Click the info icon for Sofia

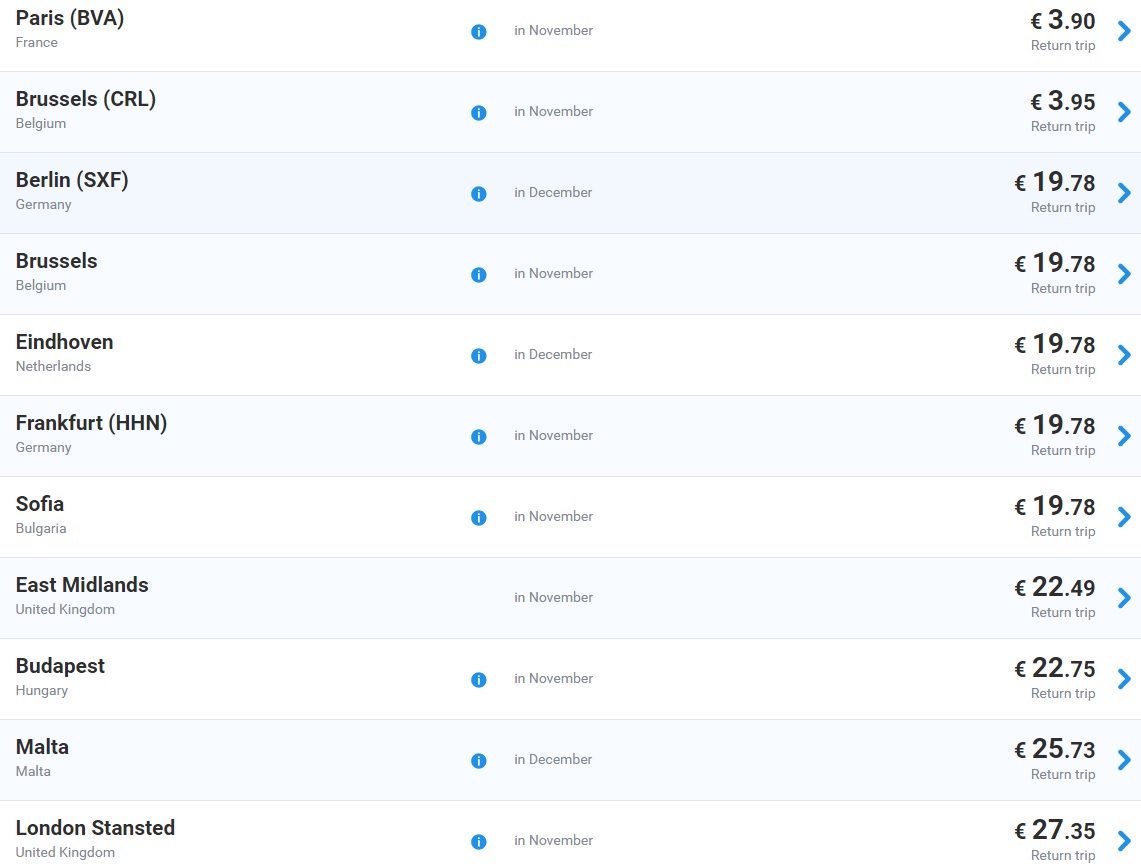[x=478, y=518]
